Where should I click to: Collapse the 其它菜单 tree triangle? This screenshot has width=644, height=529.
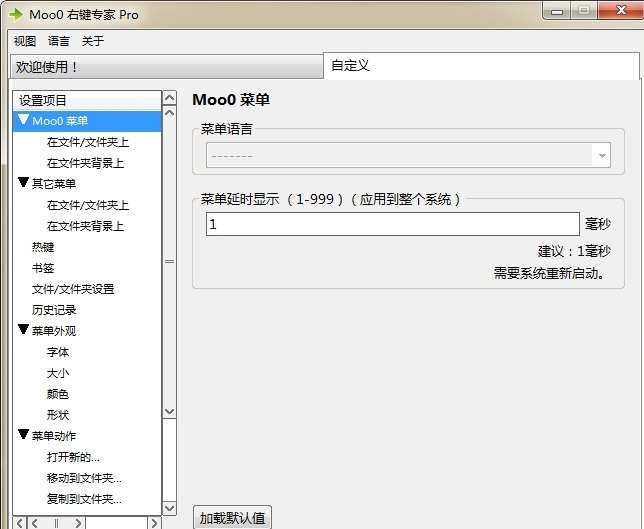tap(23, 182)
